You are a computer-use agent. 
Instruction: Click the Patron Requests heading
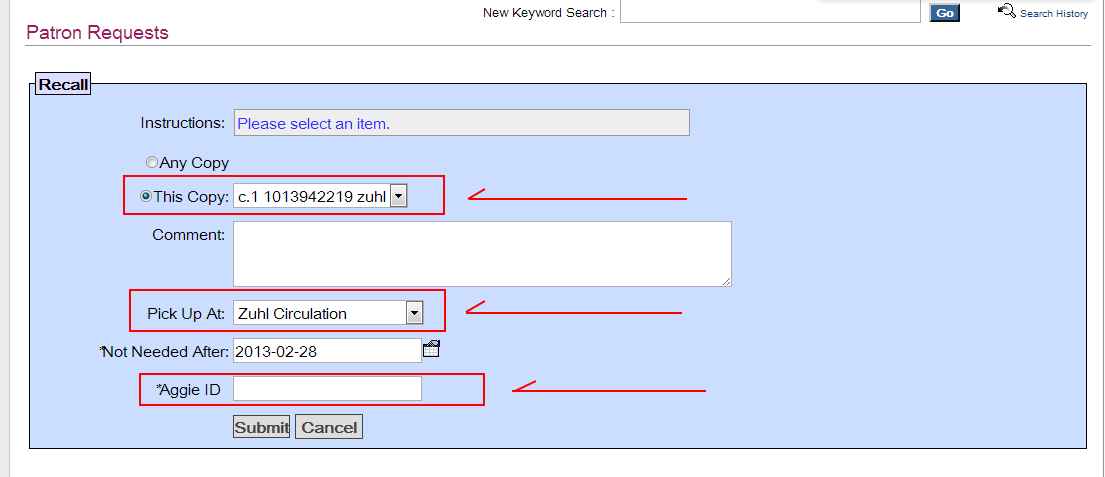click(x=97, y=32)
